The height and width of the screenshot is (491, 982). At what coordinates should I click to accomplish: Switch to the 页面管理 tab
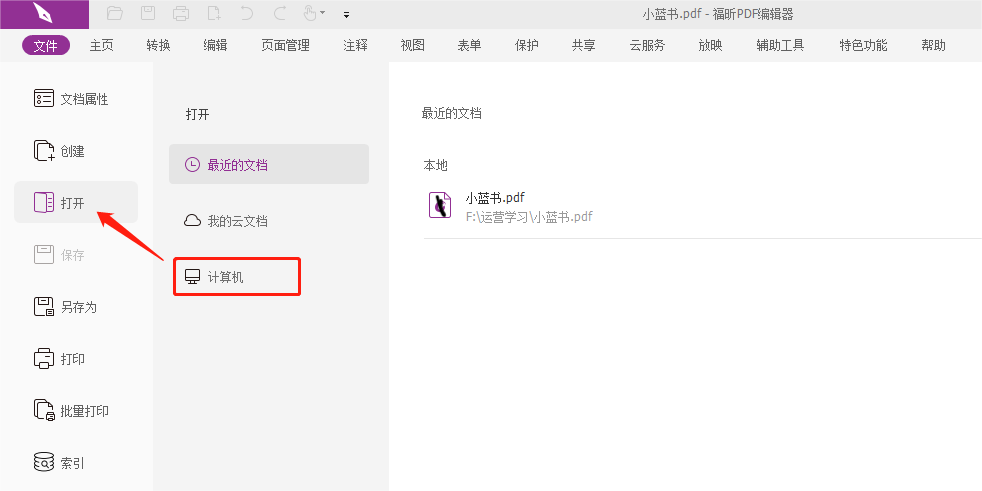pos(286,46)
